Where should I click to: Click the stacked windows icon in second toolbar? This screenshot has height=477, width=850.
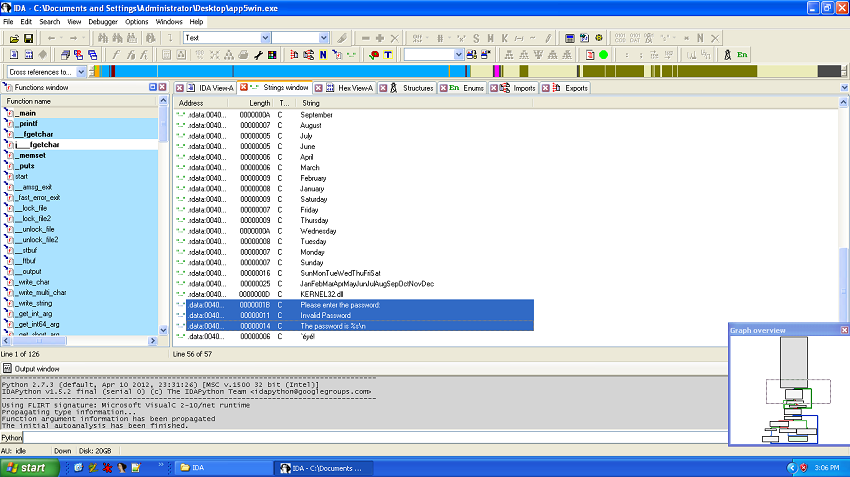click(x=65, y=55)
